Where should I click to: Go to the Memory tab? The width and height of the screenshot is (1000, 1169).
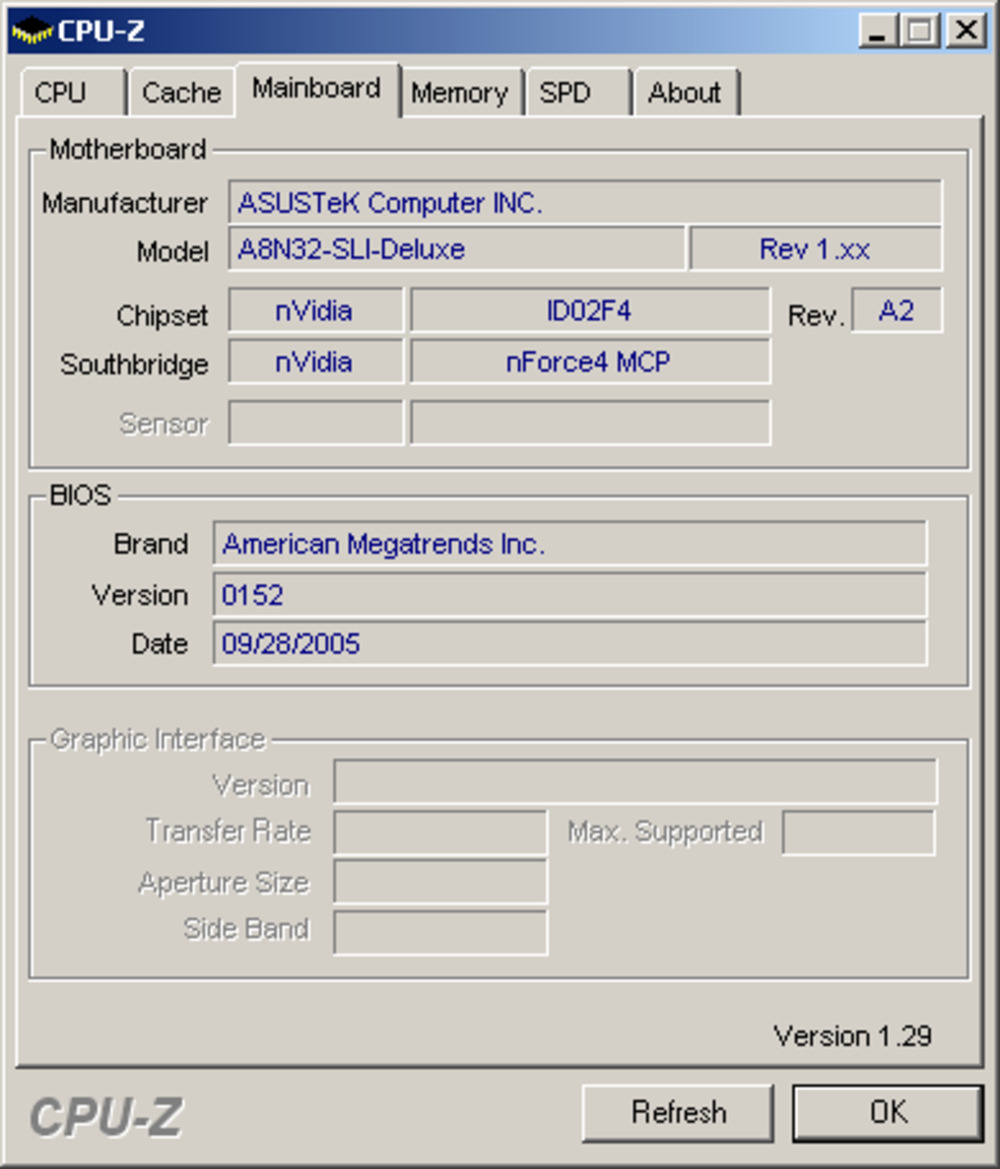click(x=460, y=92)
